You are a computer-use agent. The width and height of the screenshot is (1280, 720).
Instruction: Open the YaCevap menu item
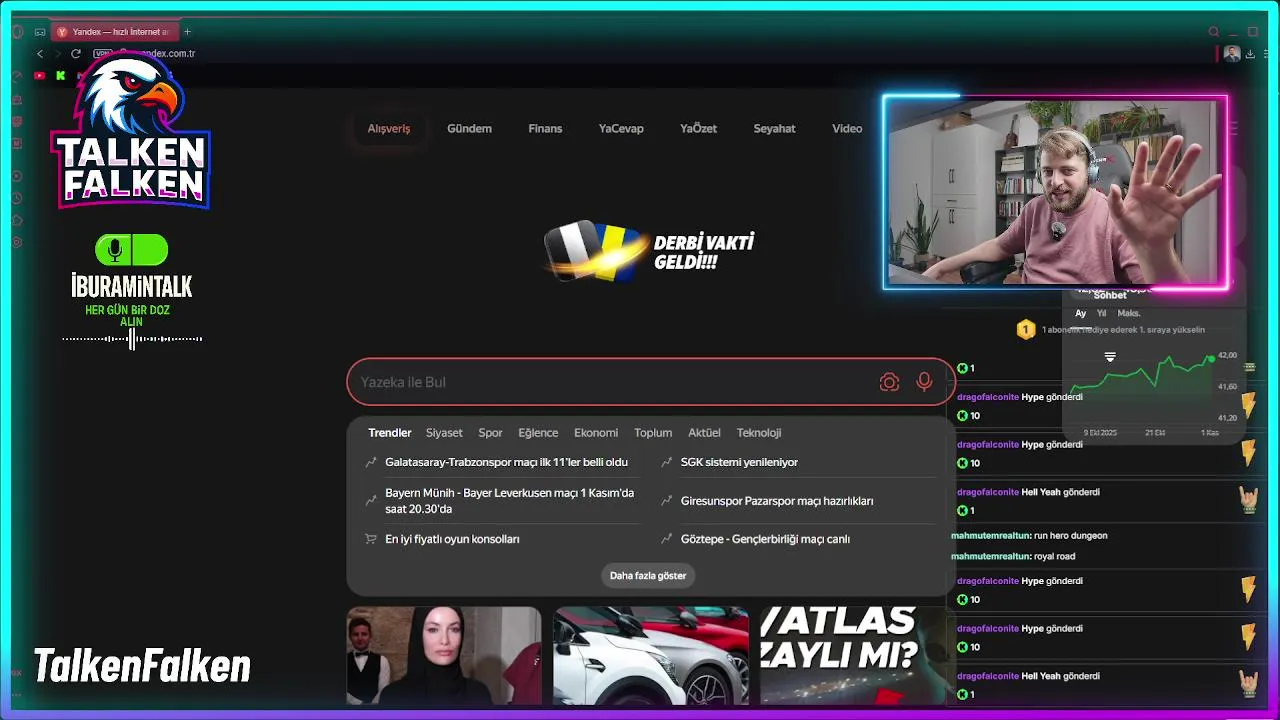[621, 128]
